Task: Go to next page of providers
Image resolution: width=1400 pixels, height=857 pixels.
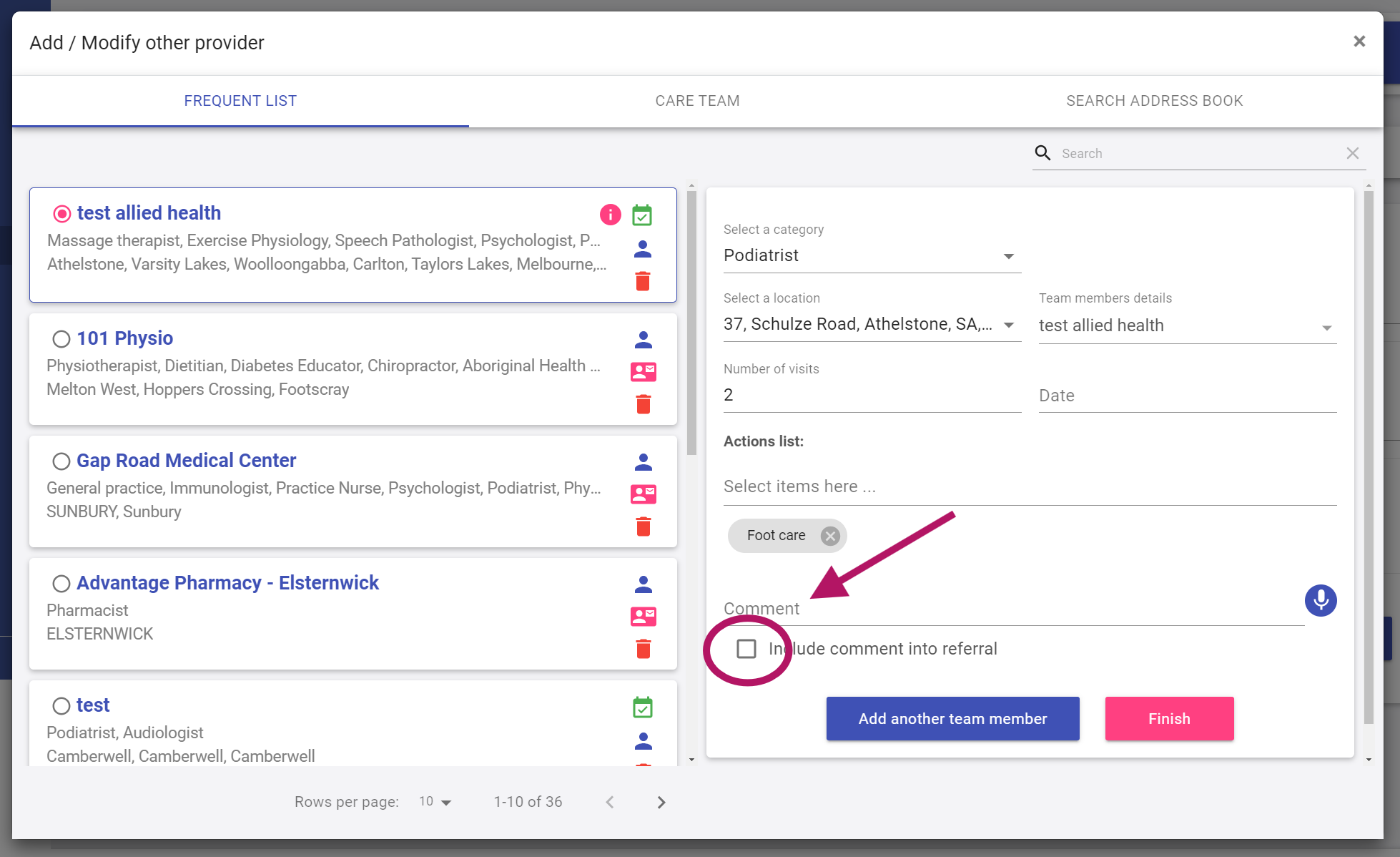Action: point(661,802)
